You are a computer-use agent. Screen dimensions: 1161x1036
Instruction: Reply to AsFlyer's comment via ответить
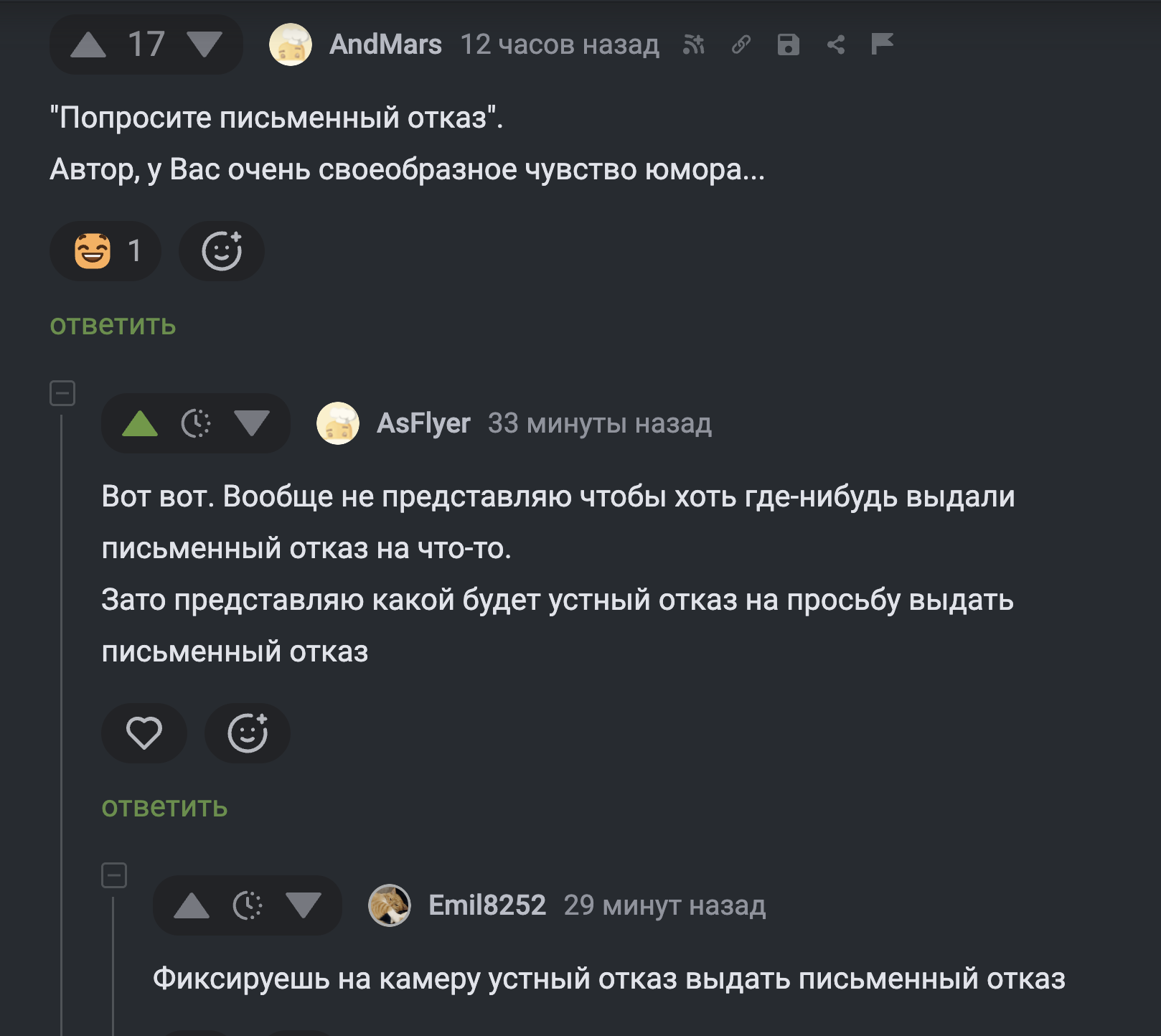(164, 807)
